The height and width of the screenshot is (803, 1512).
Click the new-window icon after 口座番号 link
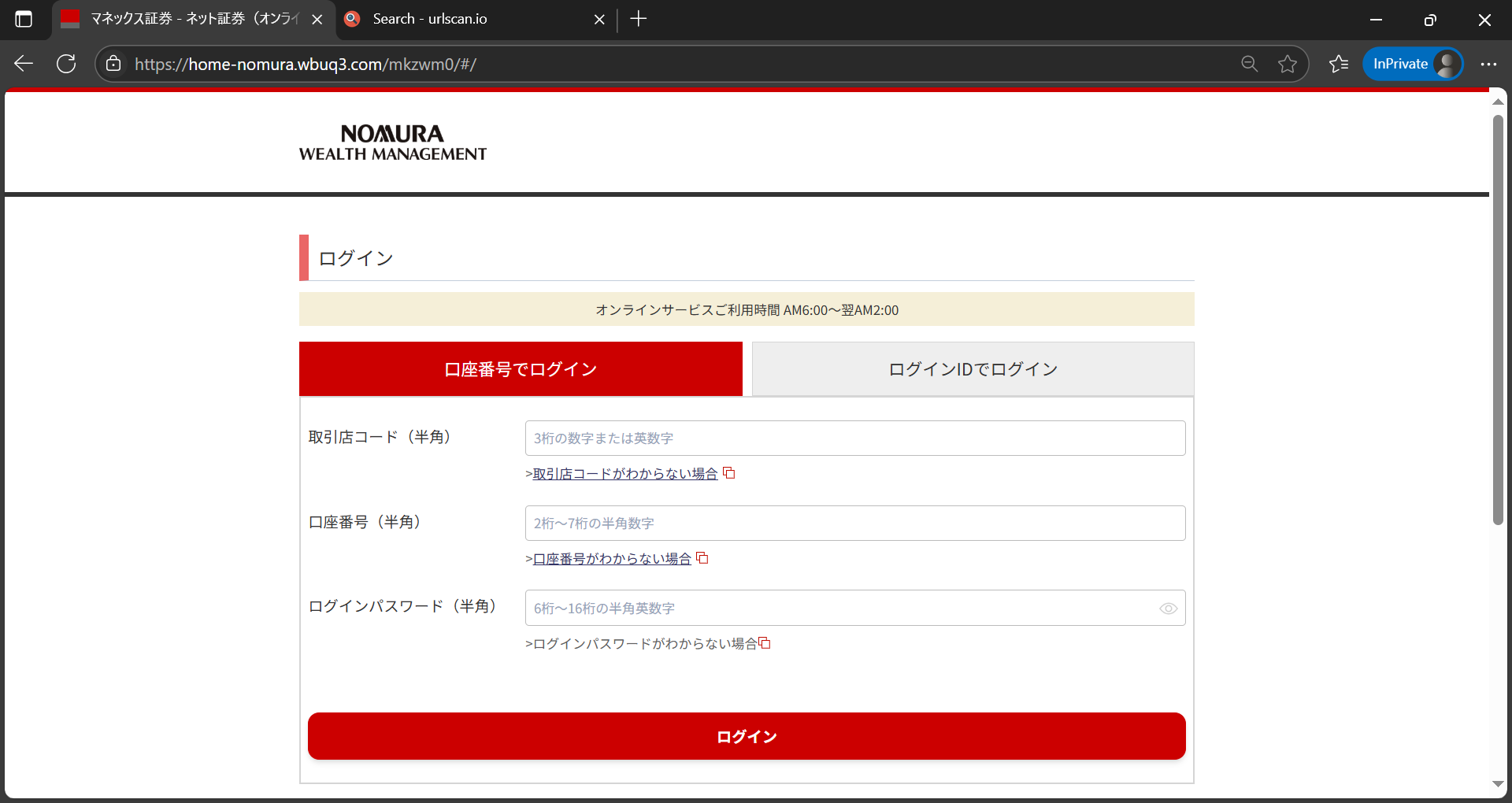point(702,558)
